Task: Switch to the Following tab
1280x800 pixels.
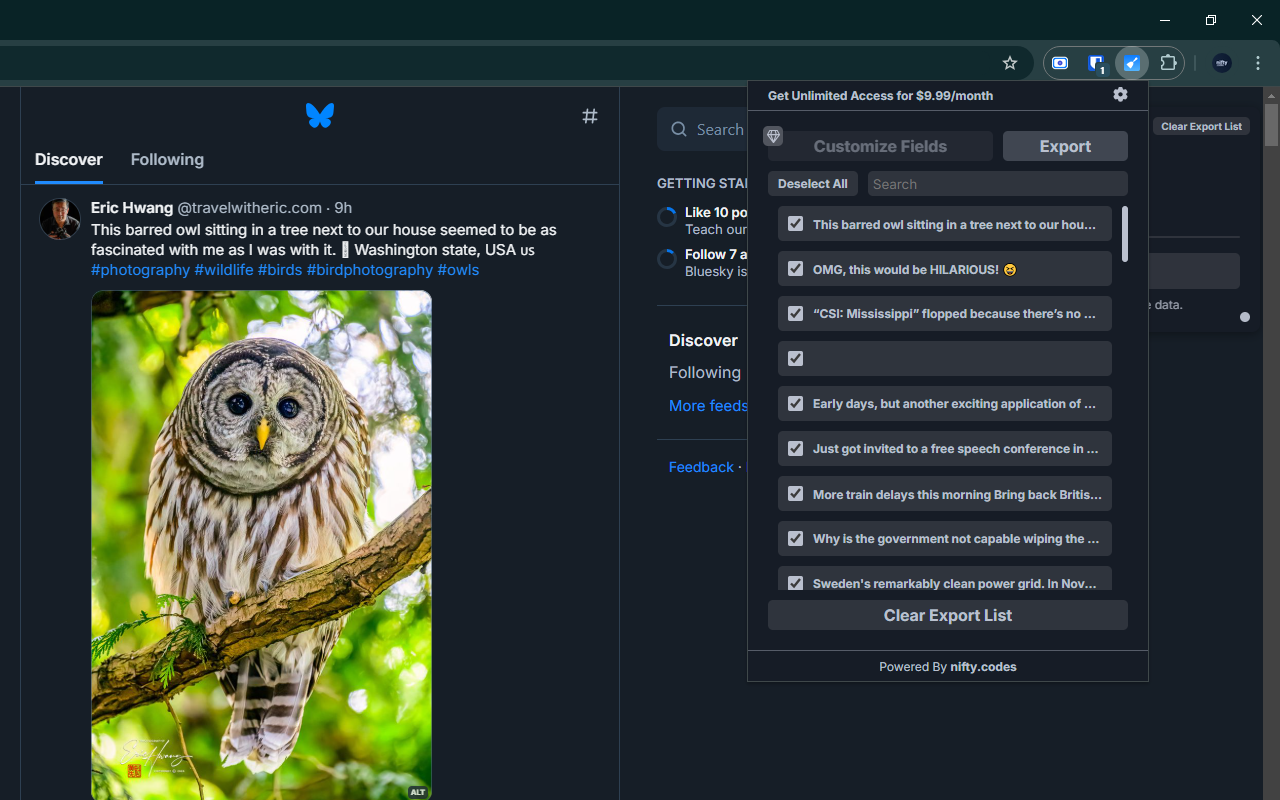Action: tap(167, 160)
